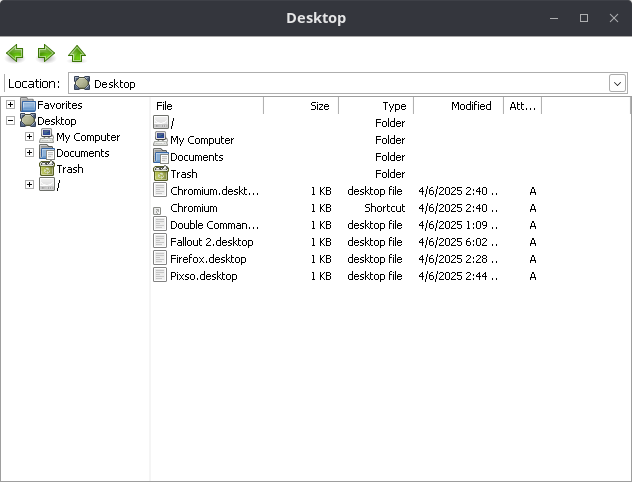Expand the Favorites tree node
This screenshot has height=482, width=632.
pos(10,105)
